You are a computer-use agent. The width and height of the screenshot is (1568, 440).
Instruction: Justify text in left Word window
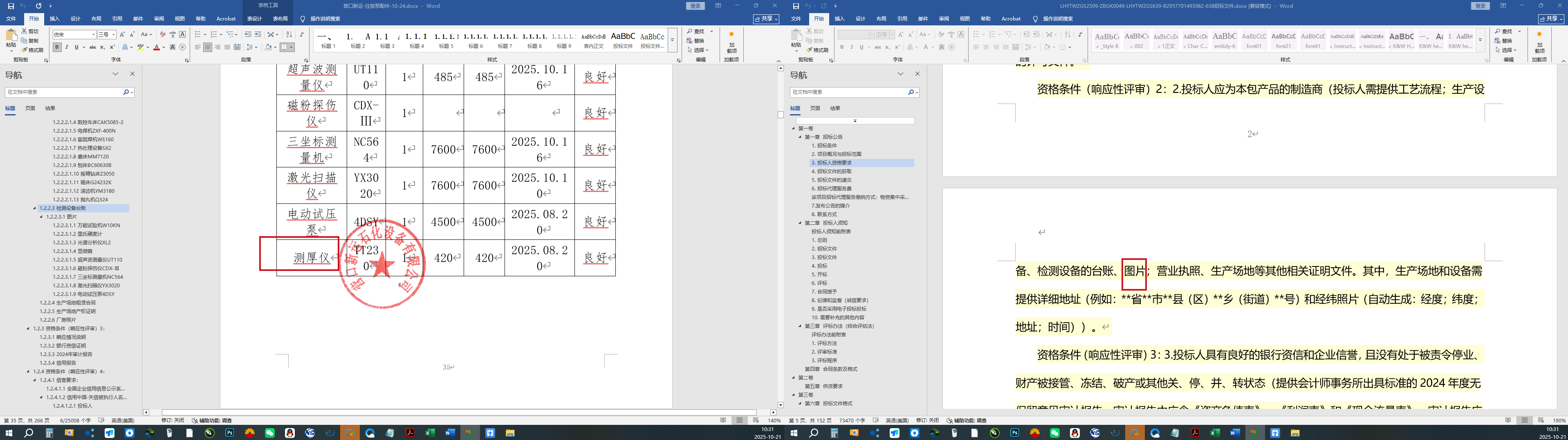pyautogui.click(x=227, y=47)
